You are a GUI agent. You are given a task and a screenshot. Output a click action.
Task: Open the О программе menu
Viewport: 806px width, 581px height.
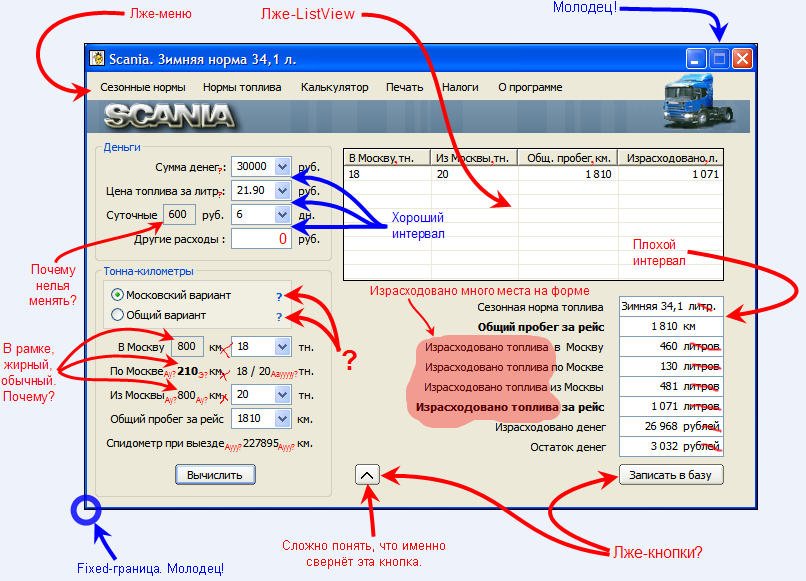point(530,87)
